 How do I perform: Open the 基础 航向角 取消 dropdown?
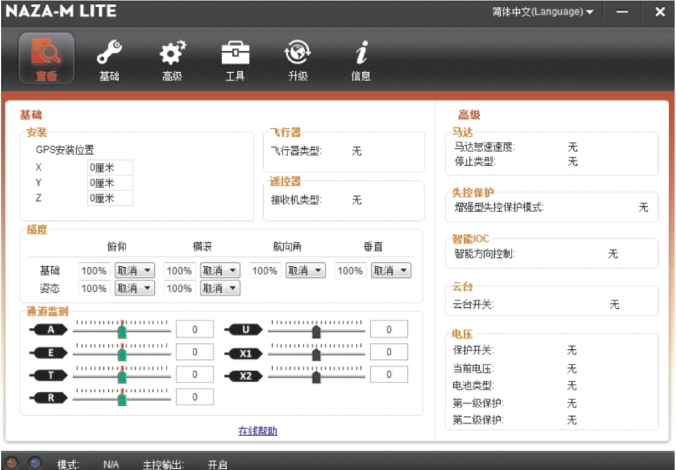305,270
